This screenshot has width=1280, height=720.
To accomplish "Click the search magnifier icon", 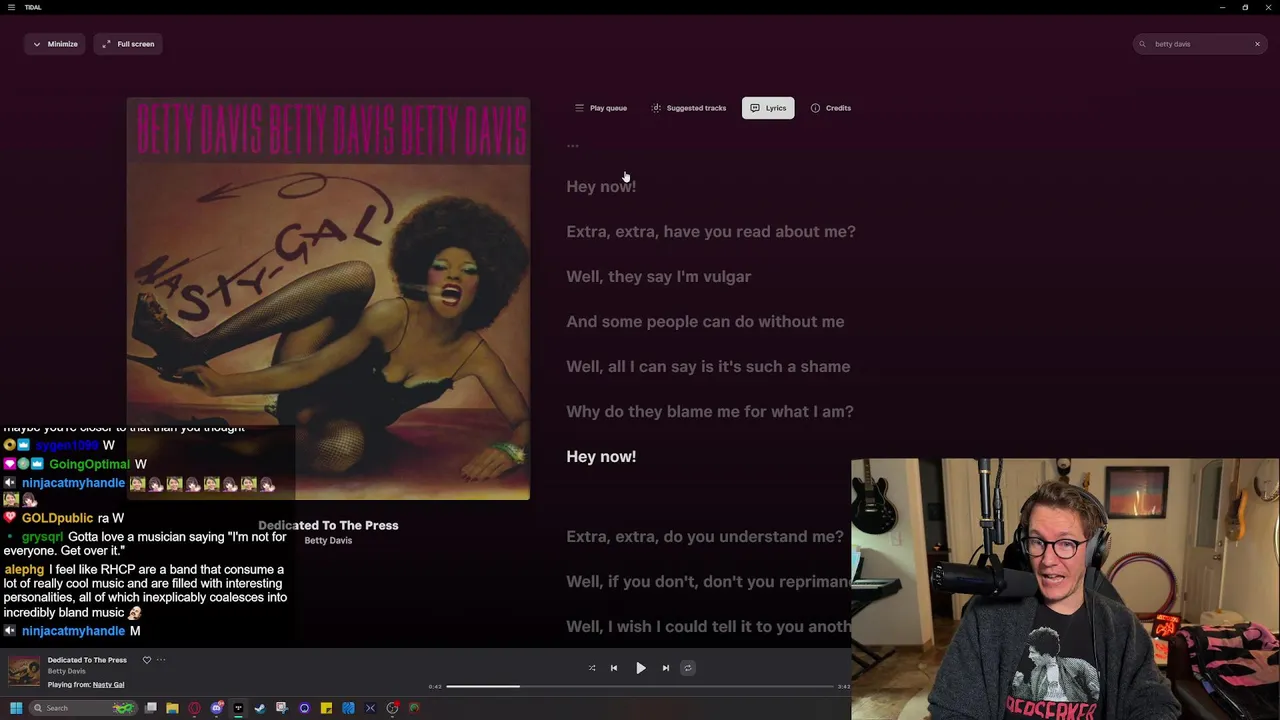I will [x=1142, y=44].
